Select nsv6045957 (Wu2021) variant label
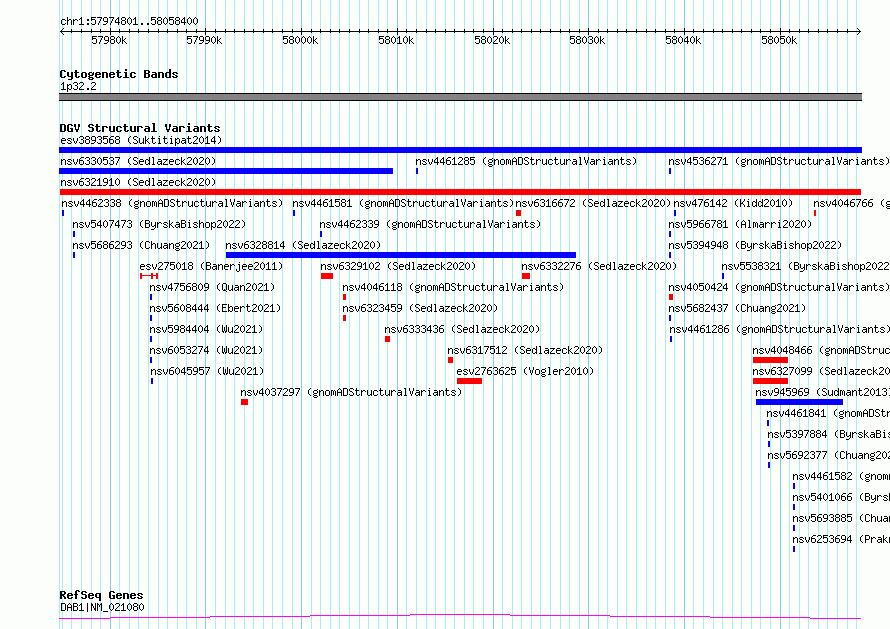 point(207,371)
